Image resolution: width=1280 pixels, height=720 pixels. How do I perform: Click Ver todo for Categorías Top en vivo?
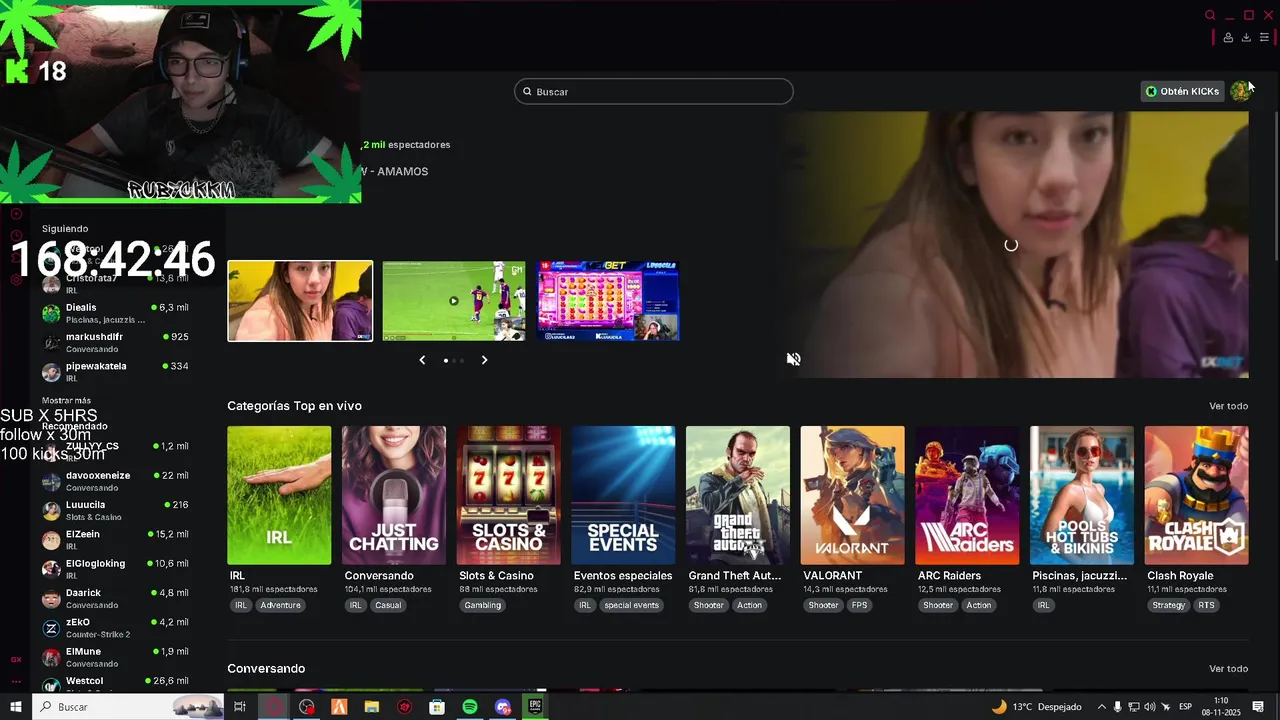tap(1228, 406)
